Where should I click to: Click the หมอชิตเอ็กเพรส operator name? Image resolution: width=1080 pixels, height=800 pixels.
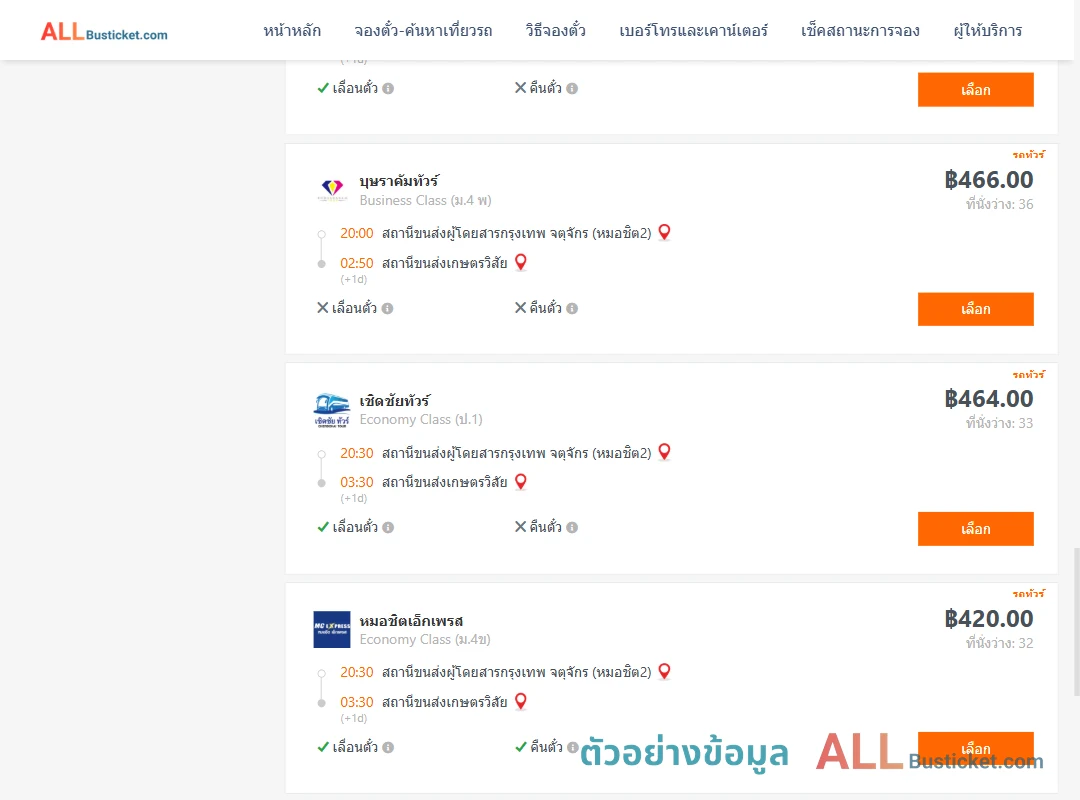411,621
